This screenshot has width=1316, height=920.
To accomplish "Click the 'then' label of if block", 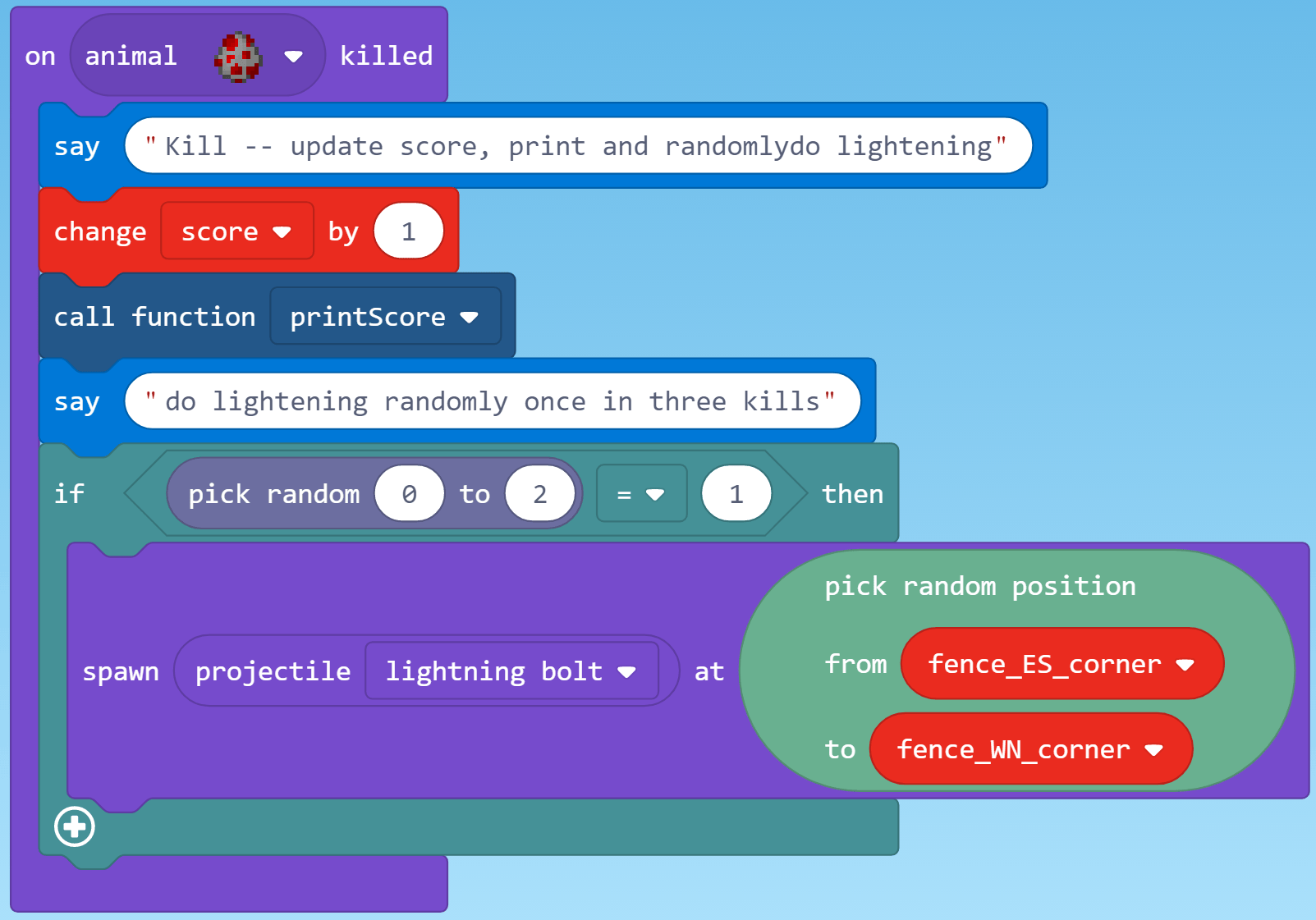I will click(x=852, y=494).
